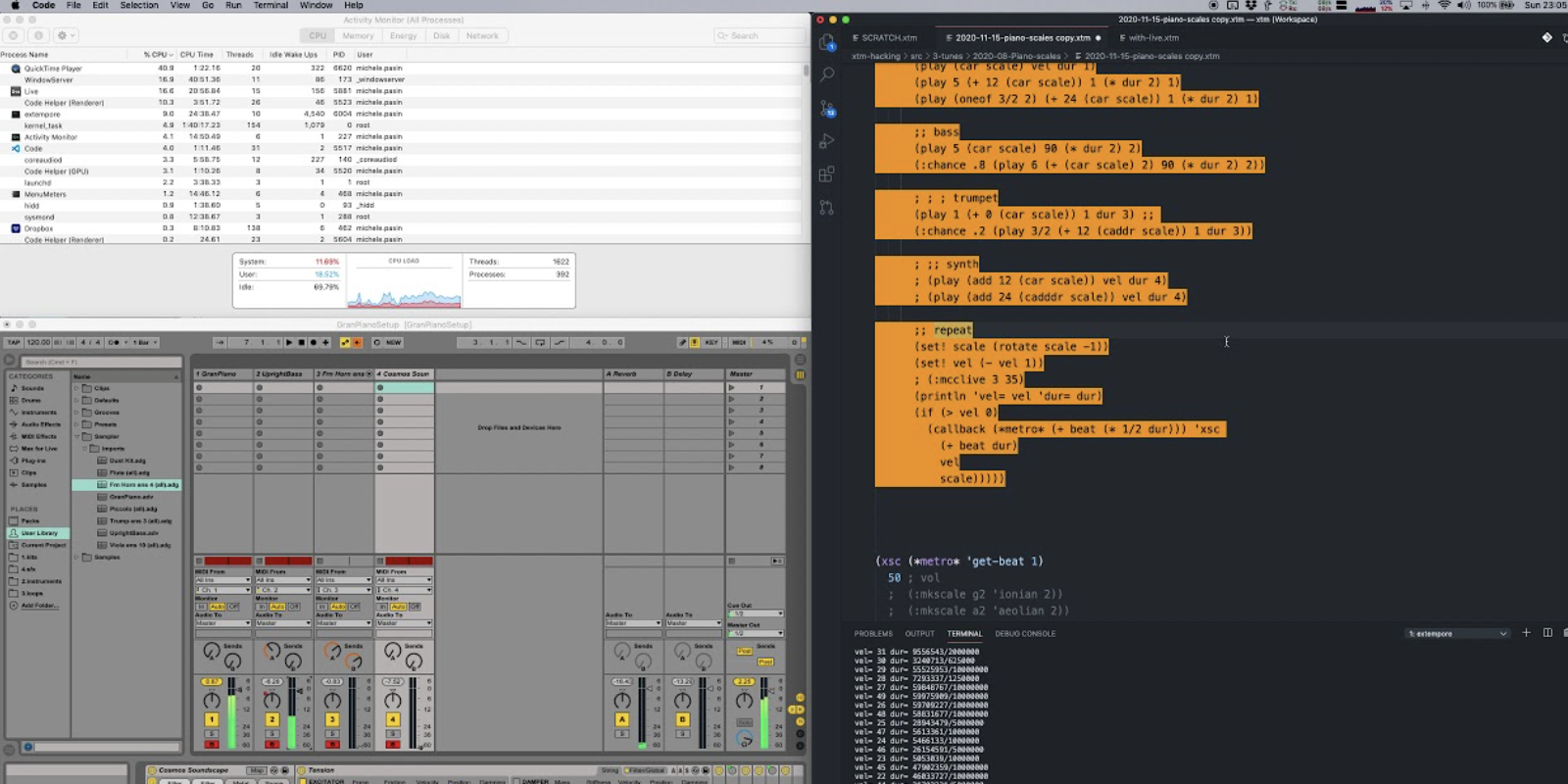Open the Search icon in VS Code activity bar

coord(827,74)
